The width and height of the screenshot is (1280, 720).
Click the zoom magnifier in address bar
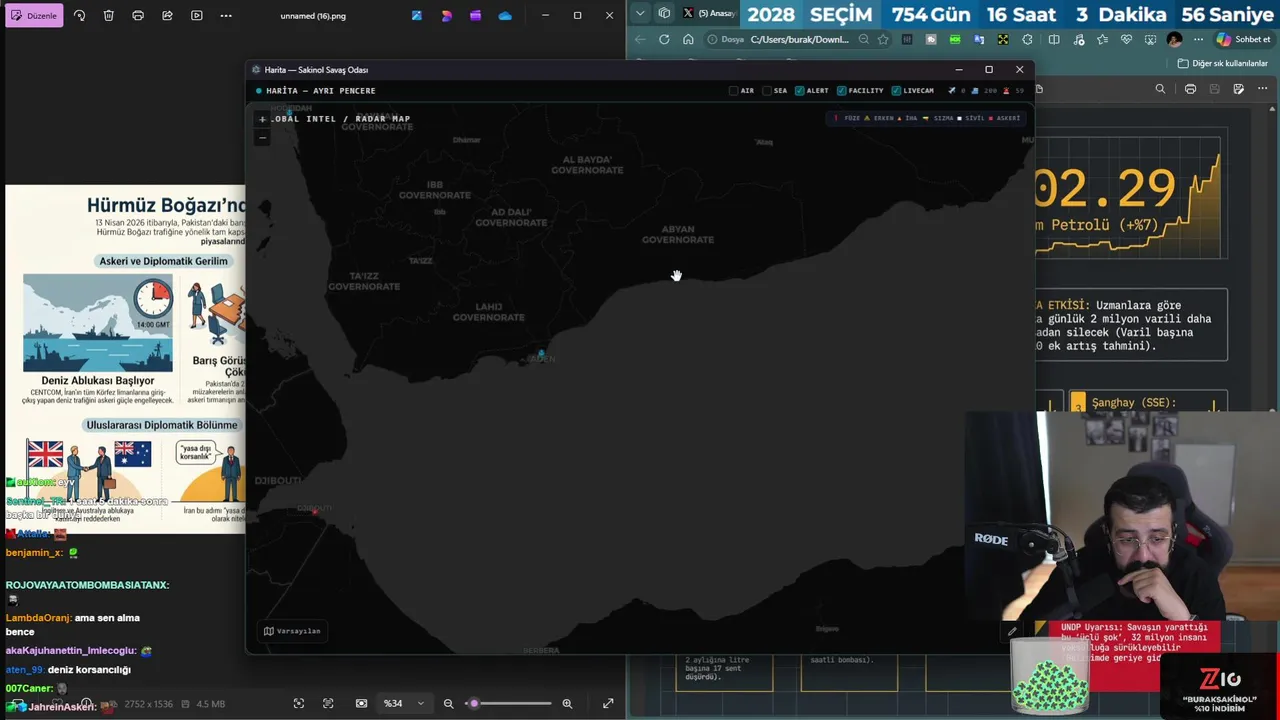click(863, 40)
